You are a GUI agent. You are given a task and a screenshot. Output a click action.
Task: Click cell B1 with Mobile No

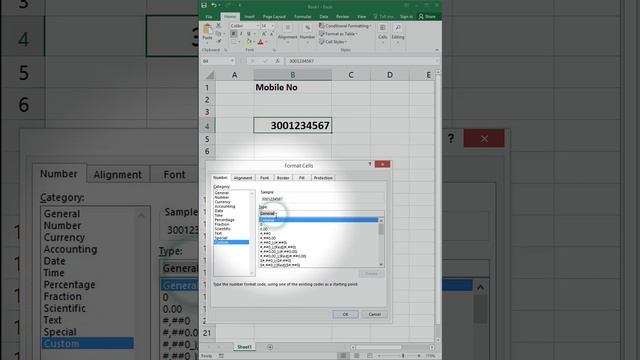[293, 87]
